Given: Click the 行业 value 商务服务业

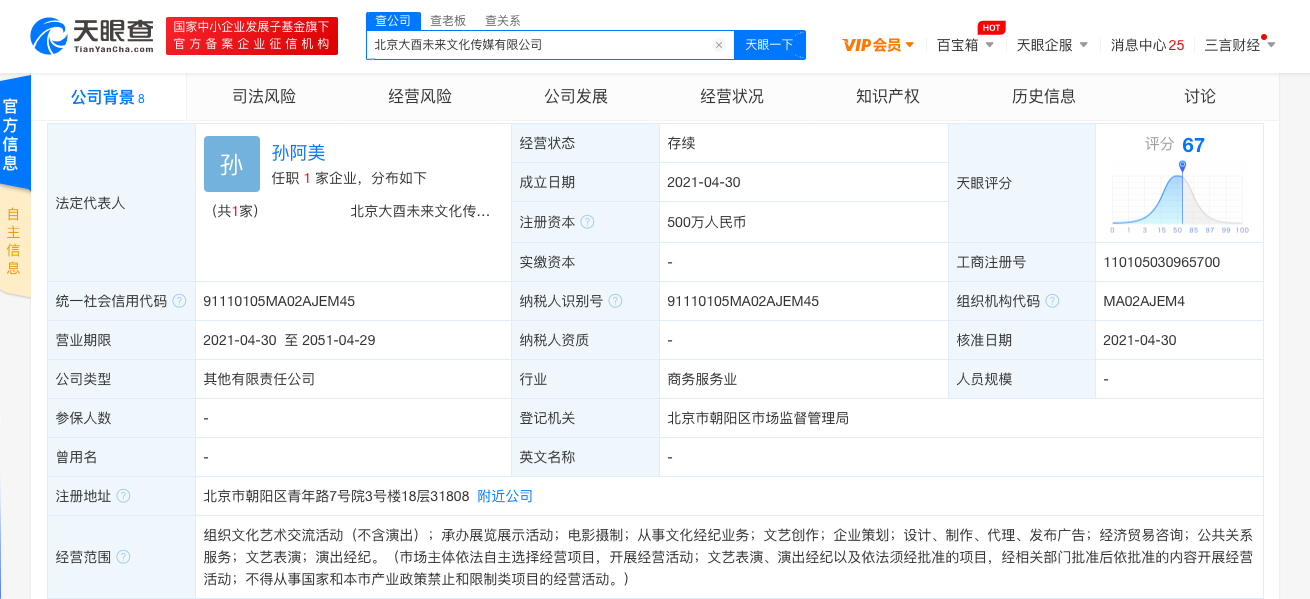Looking at the screenshot, I should click(x=702, y=379).
